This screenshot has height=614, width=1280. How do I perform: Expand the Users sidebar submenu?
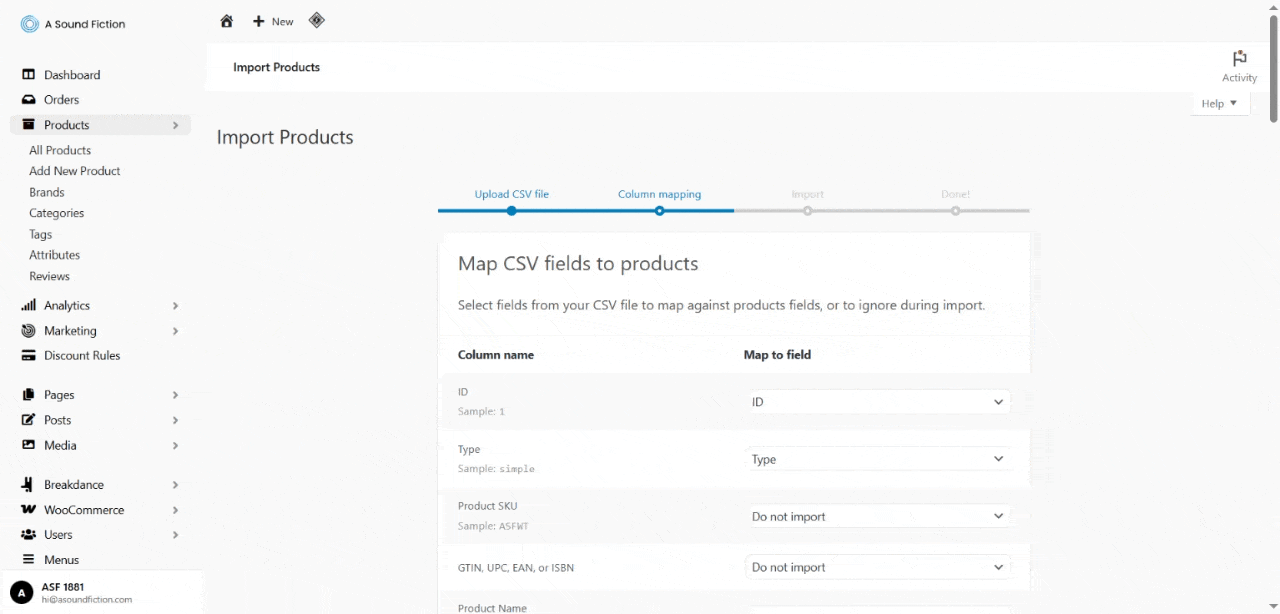coord(175,534)
